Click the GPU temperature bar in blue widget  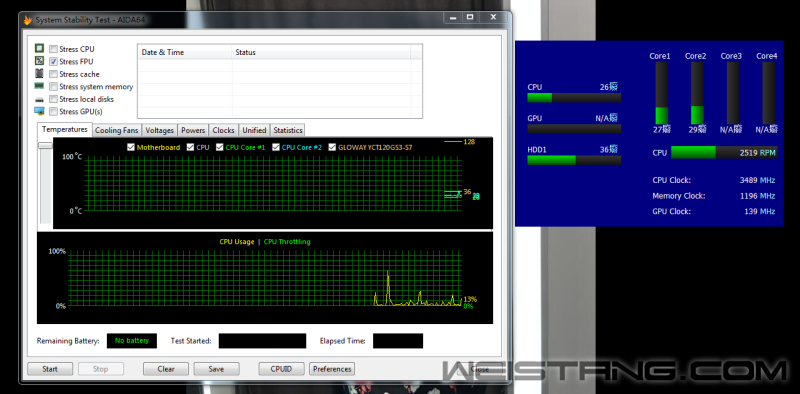pos(574,129)
